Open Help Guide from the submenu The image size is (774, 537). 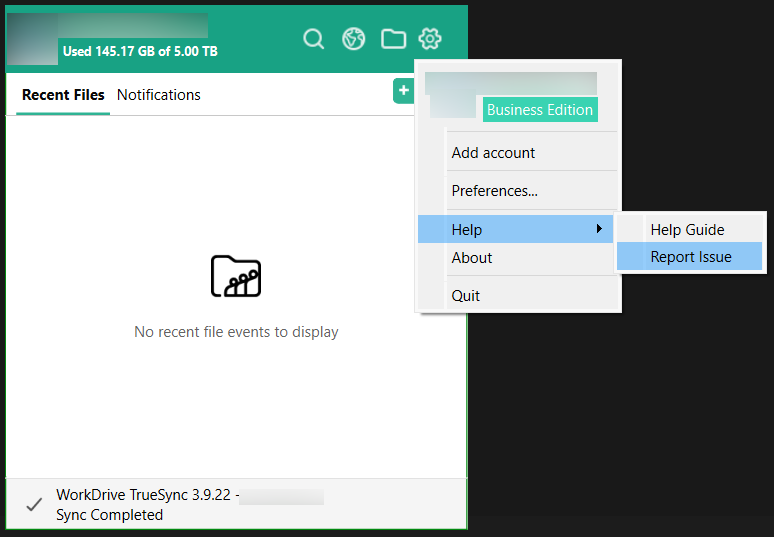(690, 229)
